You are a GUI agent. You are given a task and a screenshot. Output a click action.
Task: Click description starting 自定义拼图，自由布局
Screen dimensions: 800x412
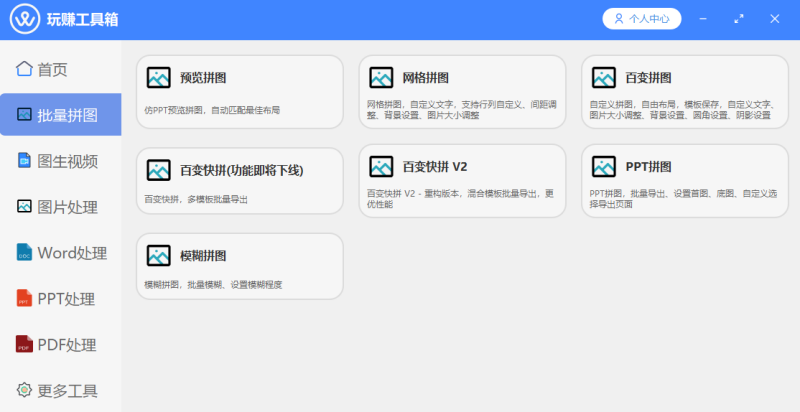pyautogui.click(x=683, y=110)
